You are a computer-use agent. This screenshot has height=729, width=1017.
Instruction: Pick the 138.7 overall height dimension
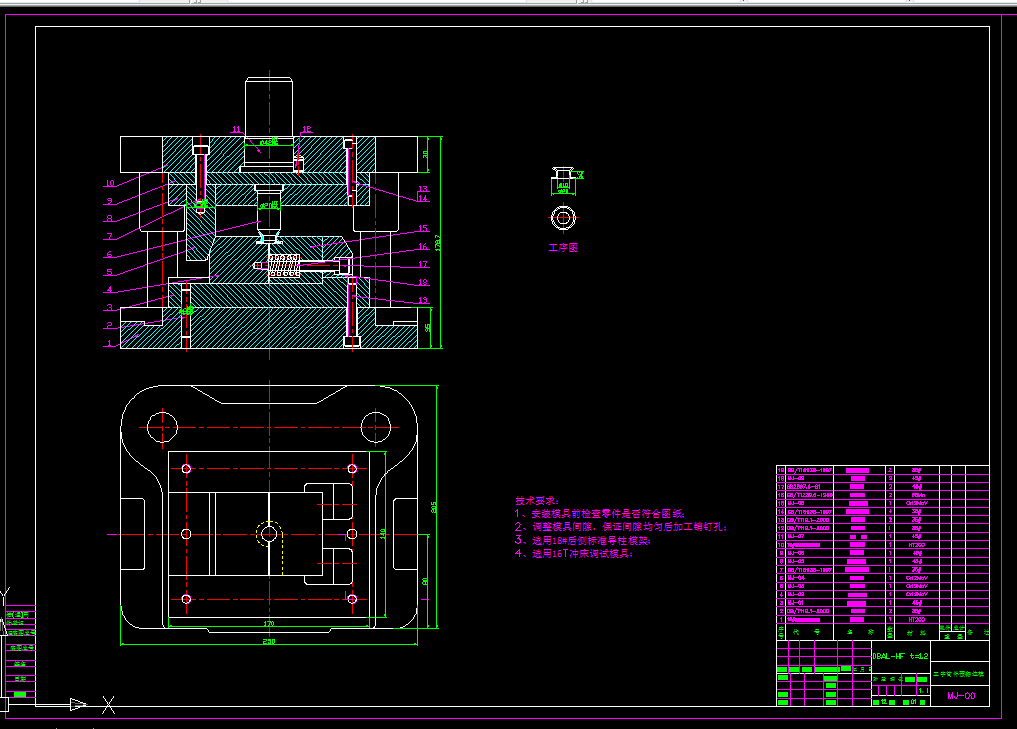437,243
